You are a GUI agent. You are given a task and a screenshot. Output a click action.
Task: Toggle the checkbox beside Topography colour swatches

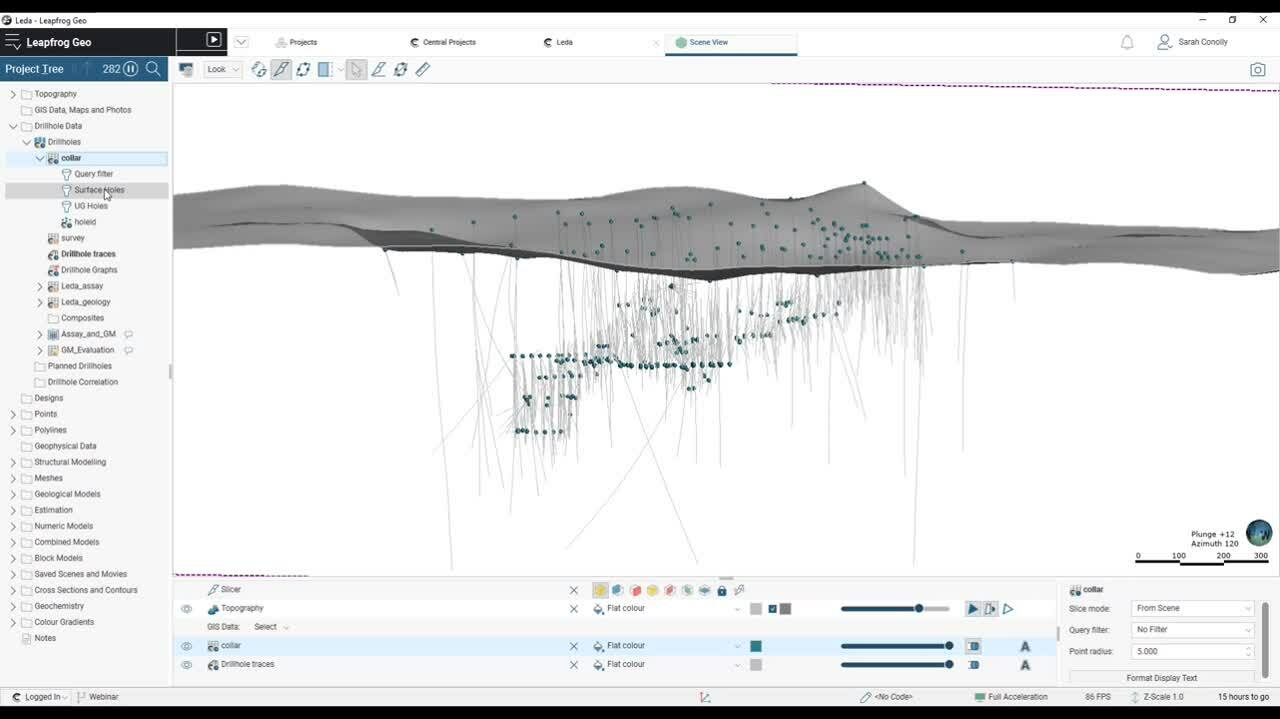pos(773,609)
